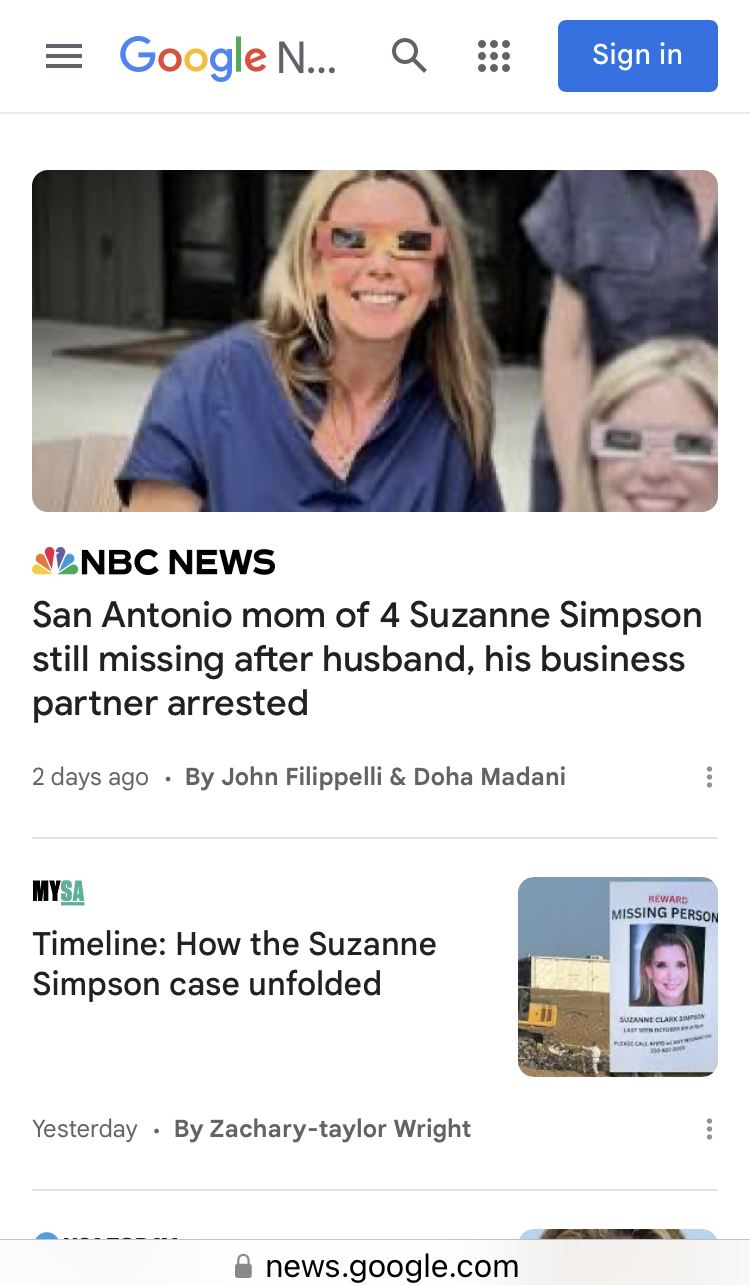Open the NBC News lead story image

click(x=375, y=341)
